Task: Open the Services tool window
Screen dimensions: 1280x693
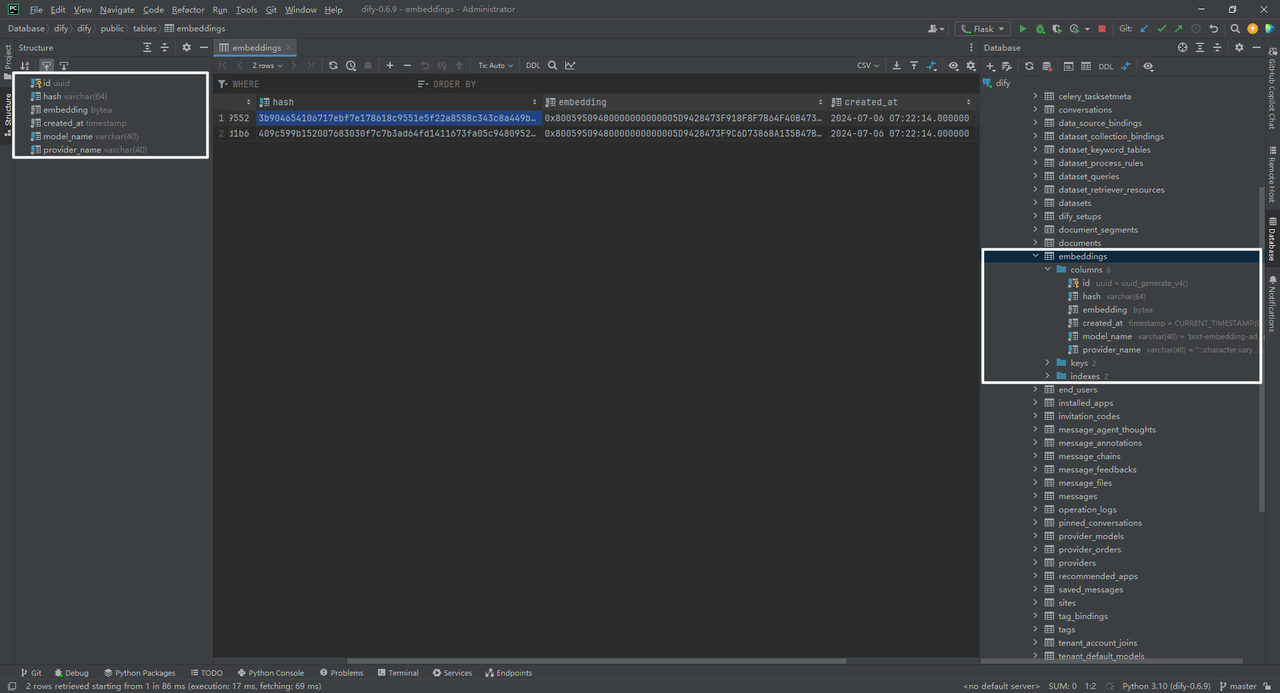Action: click(452, 673)
